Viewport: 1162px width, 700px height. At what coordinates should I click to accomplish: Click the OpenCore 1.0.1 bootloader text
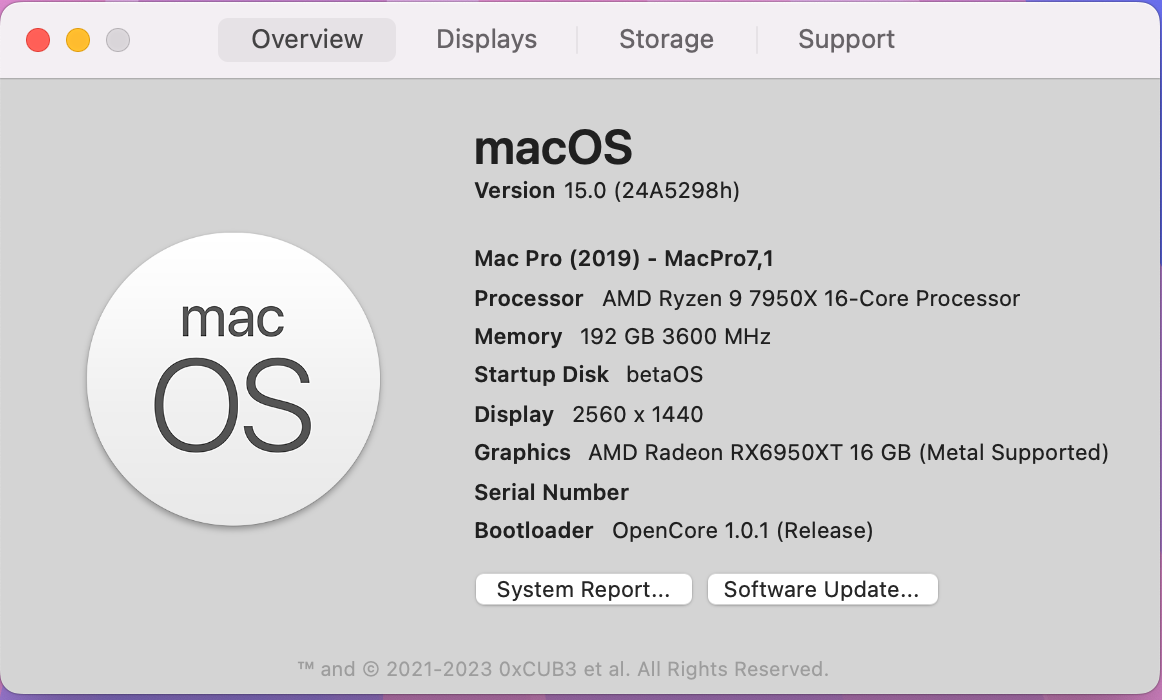tap(742, 531)
